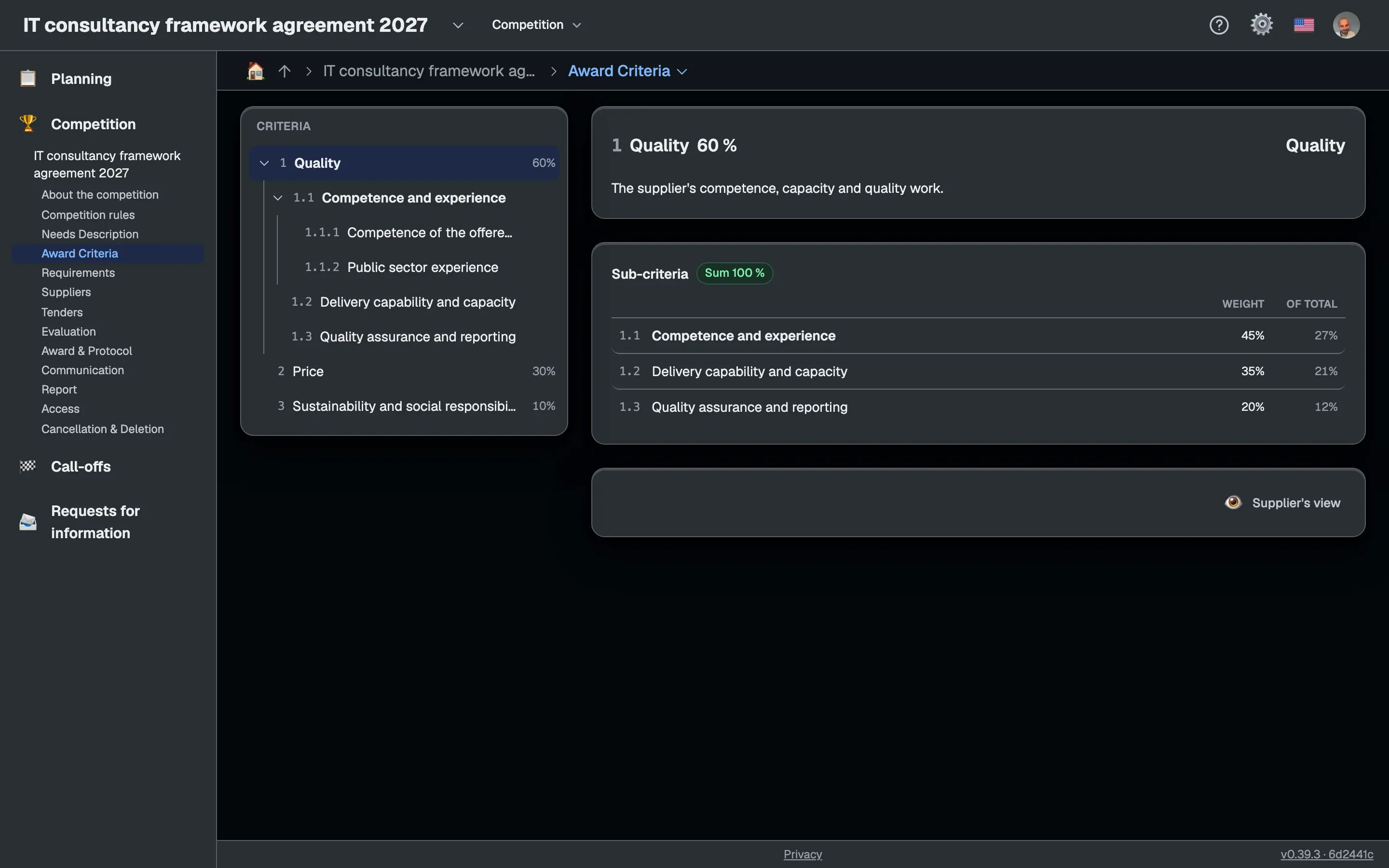The height and width of the screenshot is (868, 1389).
Task: Click the Call-offs checkered flag icon
Action: [x=27, y=466]
